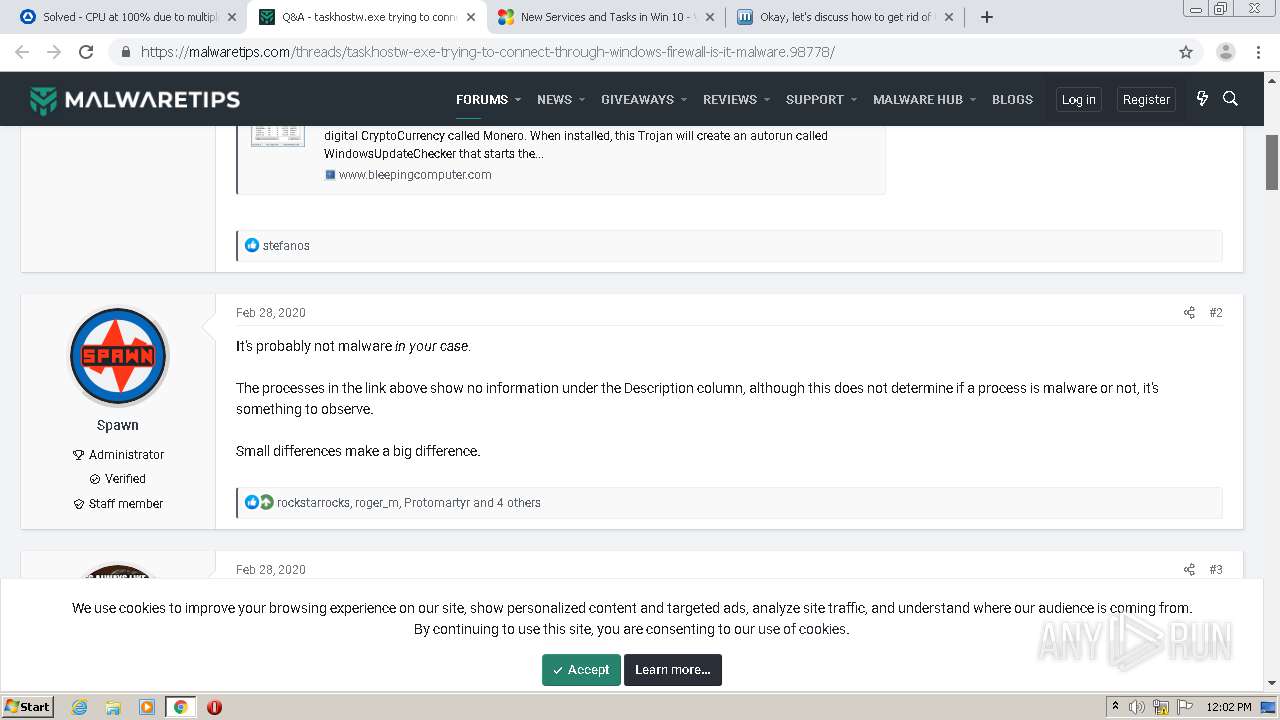Open the Windows Start menu
The height and width of the screenshot is (720, 1280).
pos(28,707)
